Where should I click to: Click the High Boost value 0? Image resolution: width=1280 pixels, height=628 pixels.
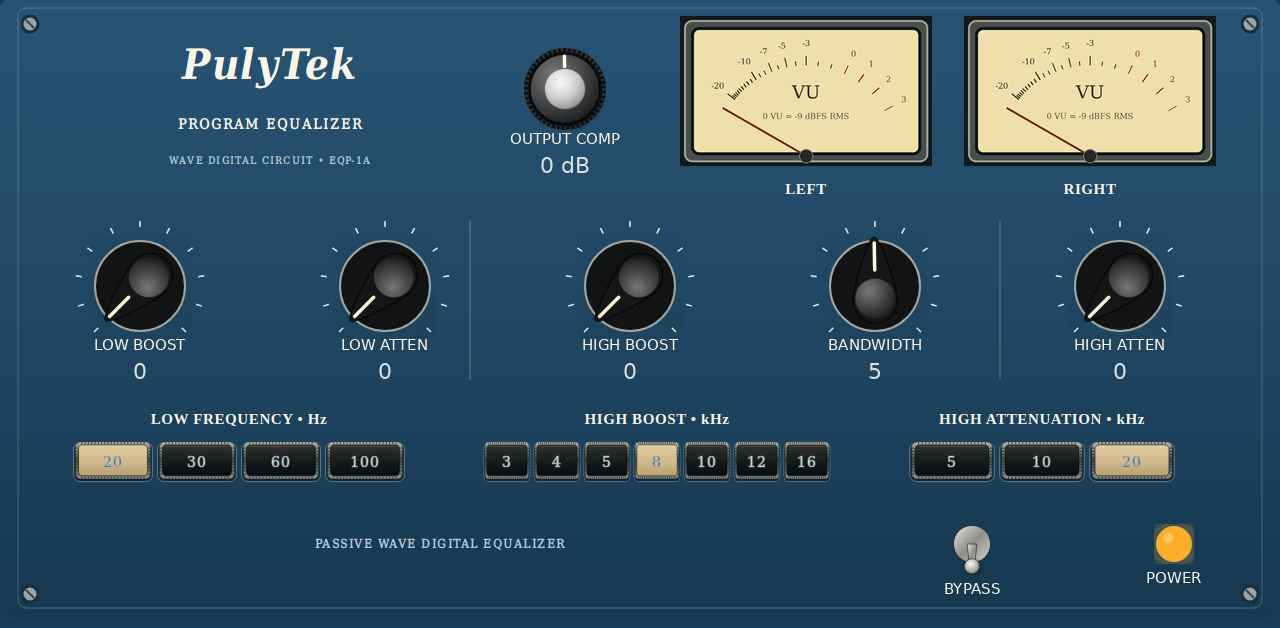pyautogui.click(x=630, y=372)
